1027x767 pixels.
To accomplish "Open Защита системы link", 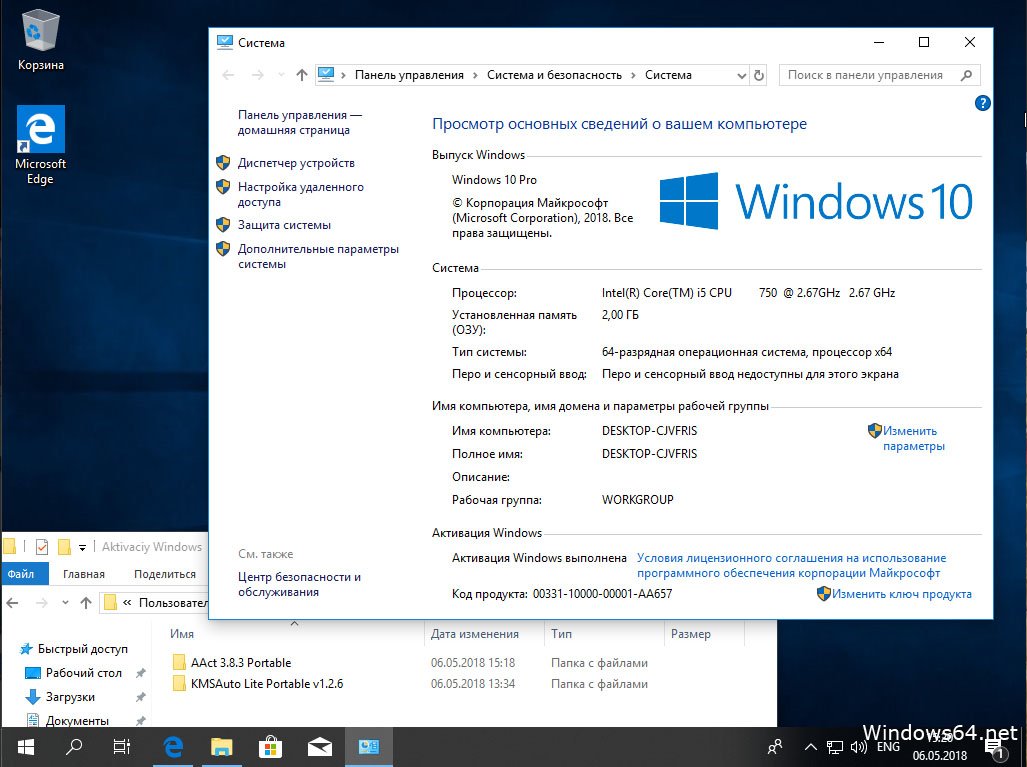I will coord(284,225).
